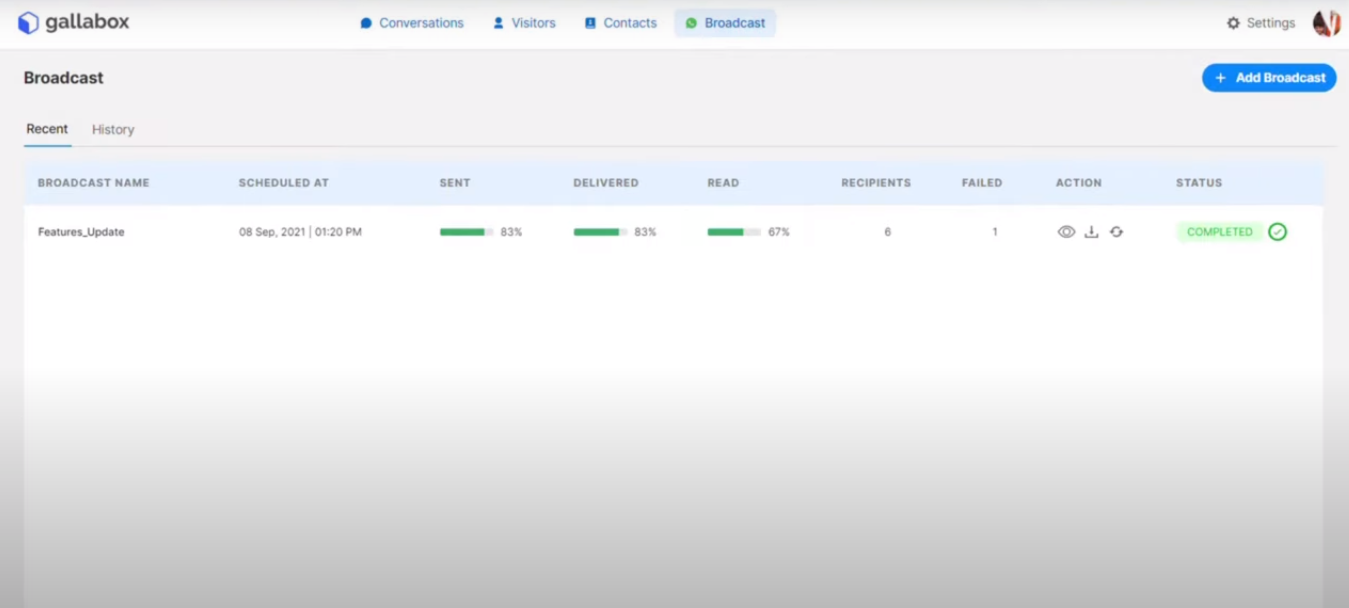Click the Sent progress bar

tap(466, 232)
